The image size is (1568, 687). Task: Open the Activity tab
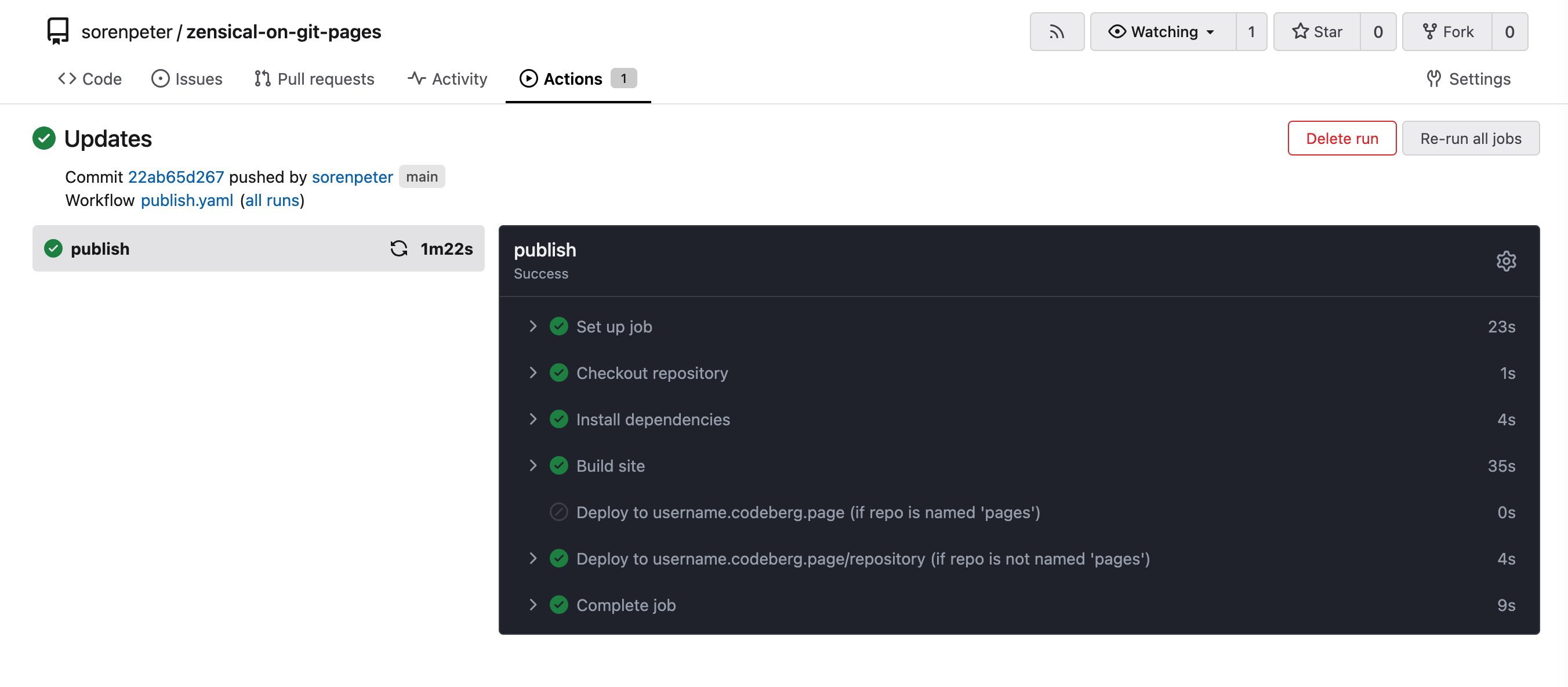(x=448, y=78)
